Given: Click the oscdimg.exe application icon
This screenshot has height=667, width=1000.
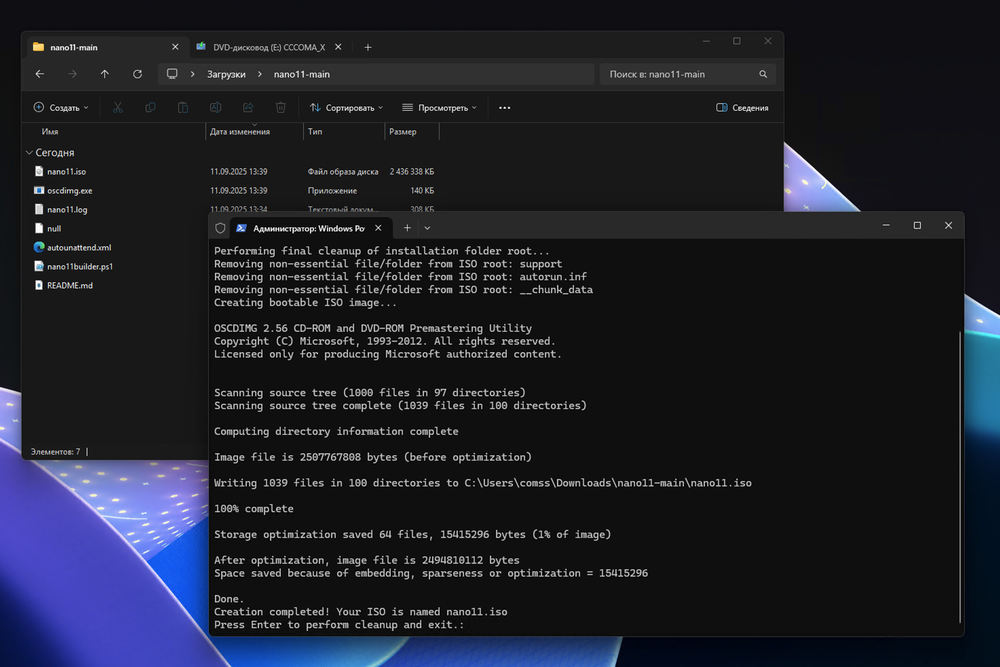Looking at the screenshot, I should (39, 190).
